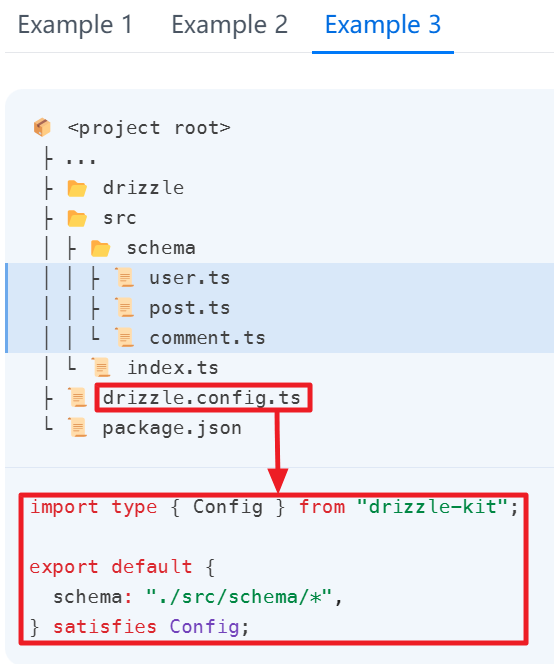554x664 pixels.
Task: Click the post.ts file icon
Action: click(x=125, y=307)
